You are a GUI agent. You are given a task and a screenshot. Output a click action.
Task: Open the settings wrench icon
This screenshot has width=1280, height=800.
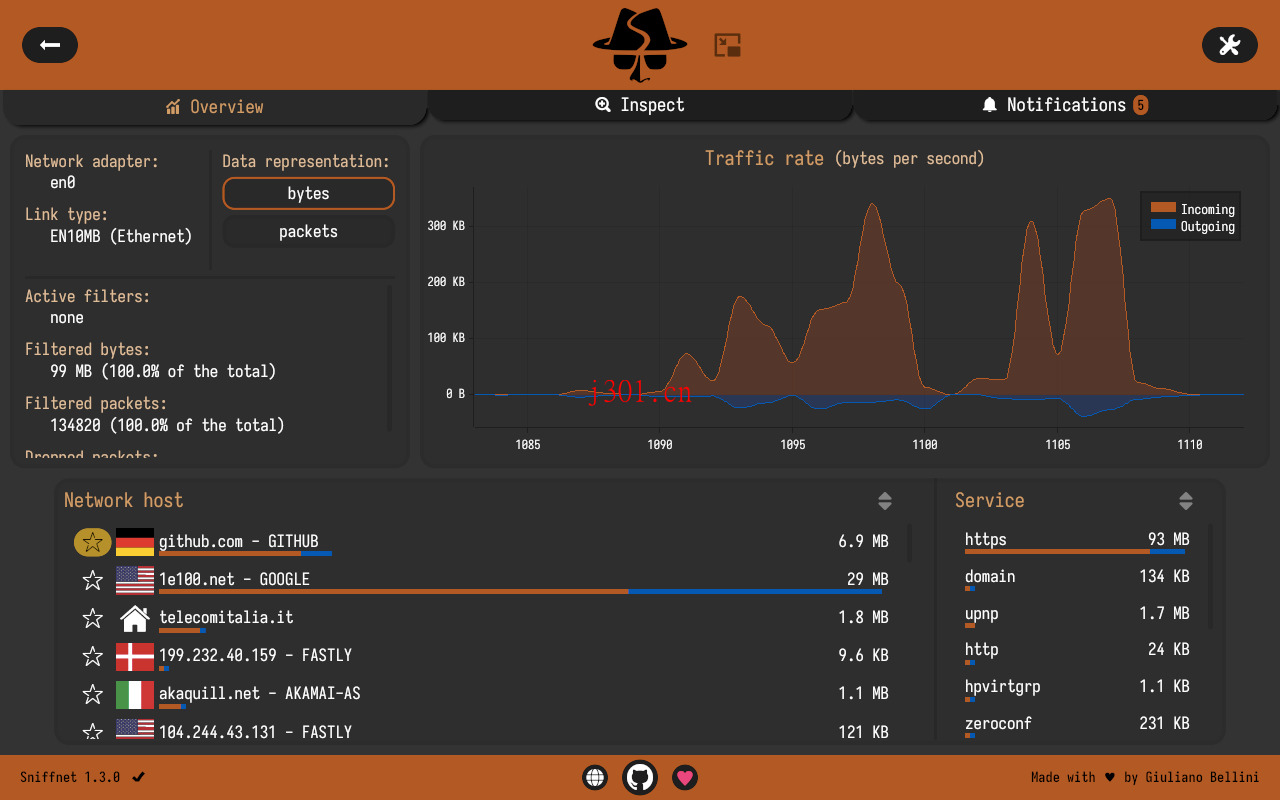tap(1229, 44)
